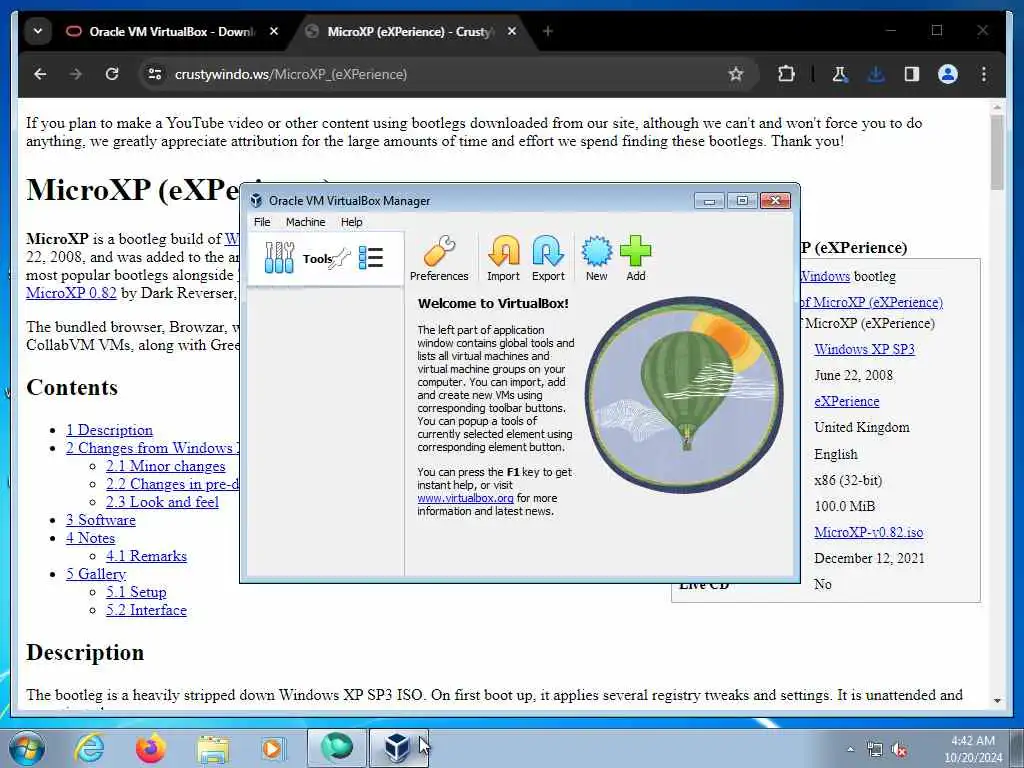Viewport: 1024px width, 768px height.
Task: Open the Tools list menu icon
Action: pos(371,258)
